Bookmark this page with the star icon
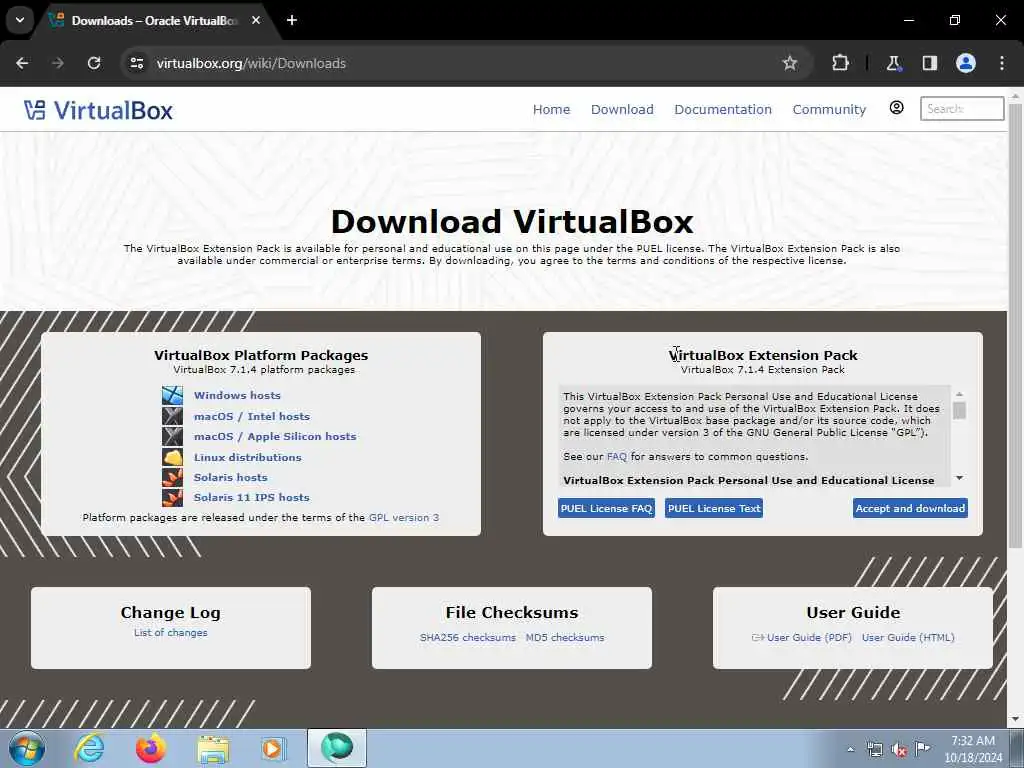Image resolution: width=1024 pixels, height=768 pixels. pyautogui.click(x=790, y=63)
